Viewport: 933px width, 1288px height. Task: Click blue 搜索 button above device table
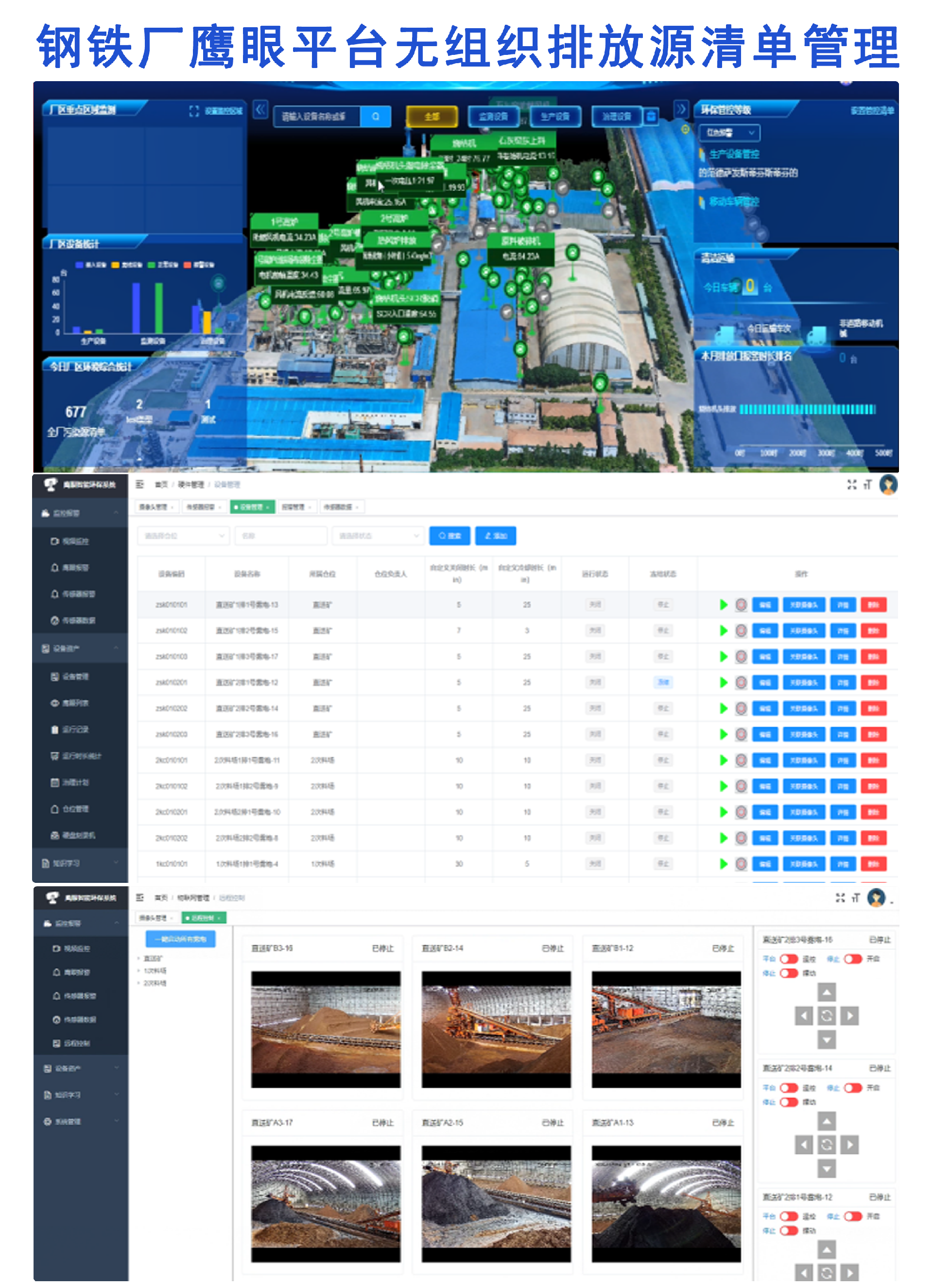(449, 535)
